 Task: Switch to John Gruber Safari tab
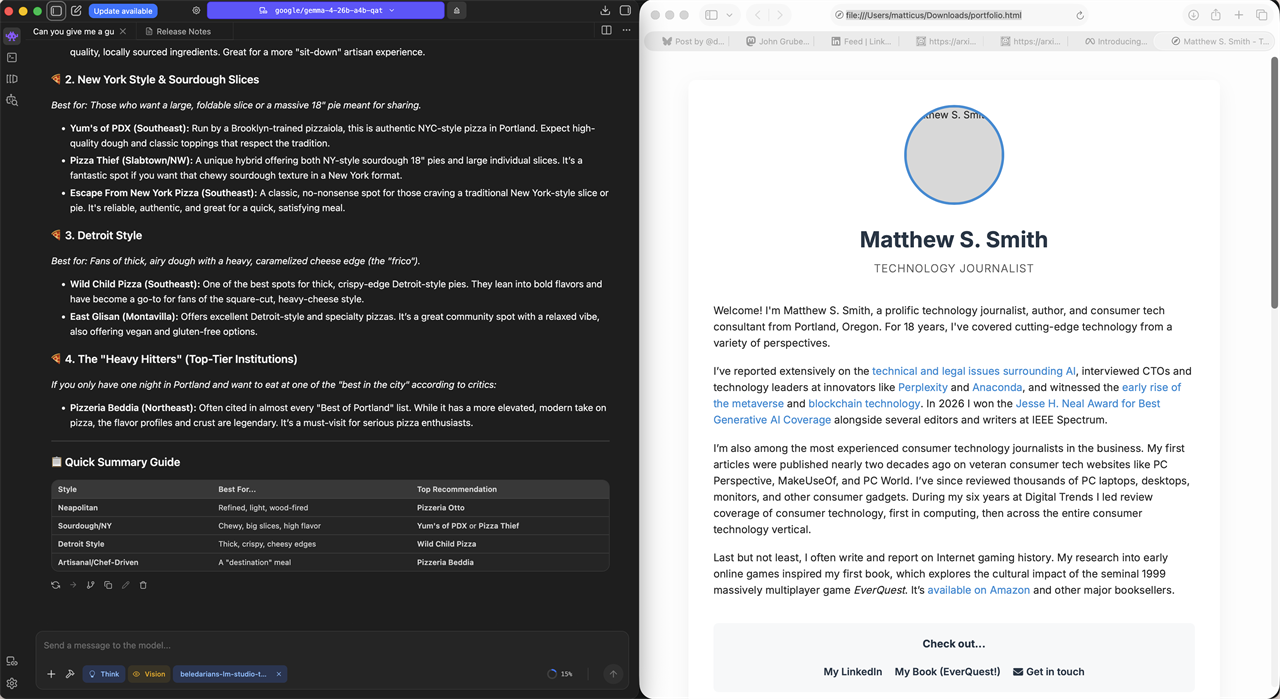click(x=777, y=41)
